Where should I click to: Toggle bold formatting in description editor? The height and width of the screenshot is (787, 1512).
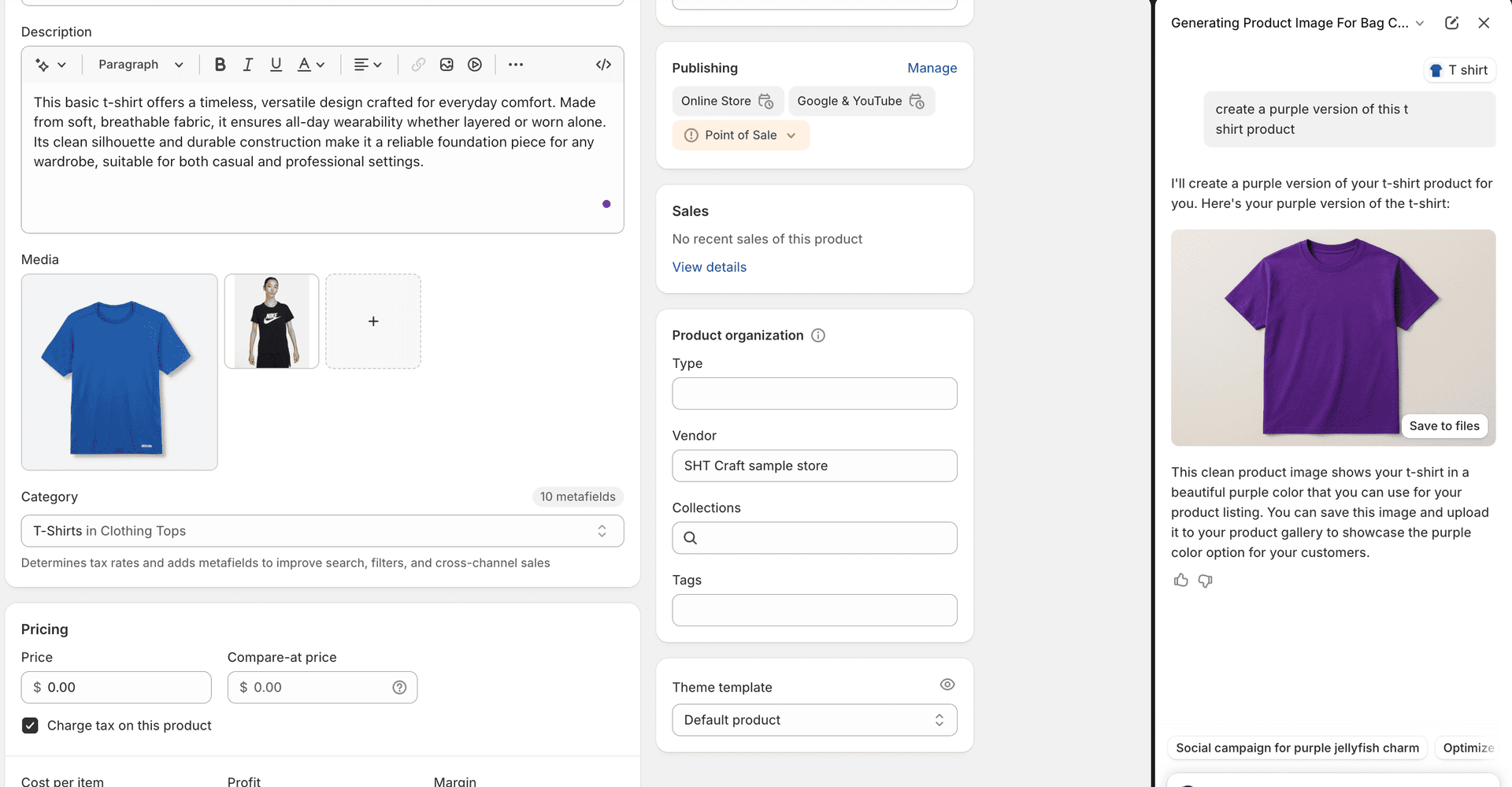click(220, 65)
